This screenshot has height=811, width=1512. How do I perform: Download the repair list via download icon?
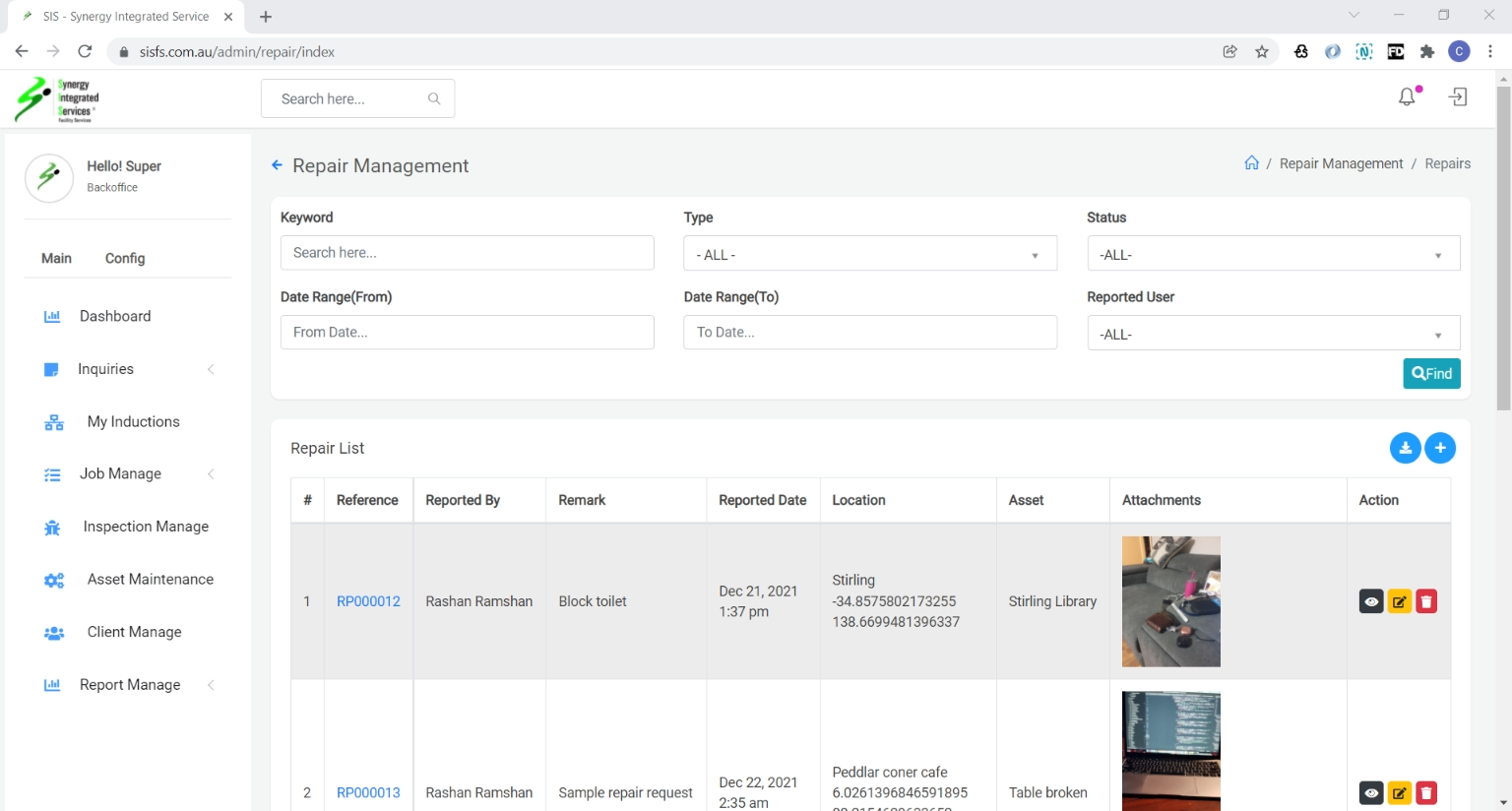pyautogui.click(x=1405, y=448)
